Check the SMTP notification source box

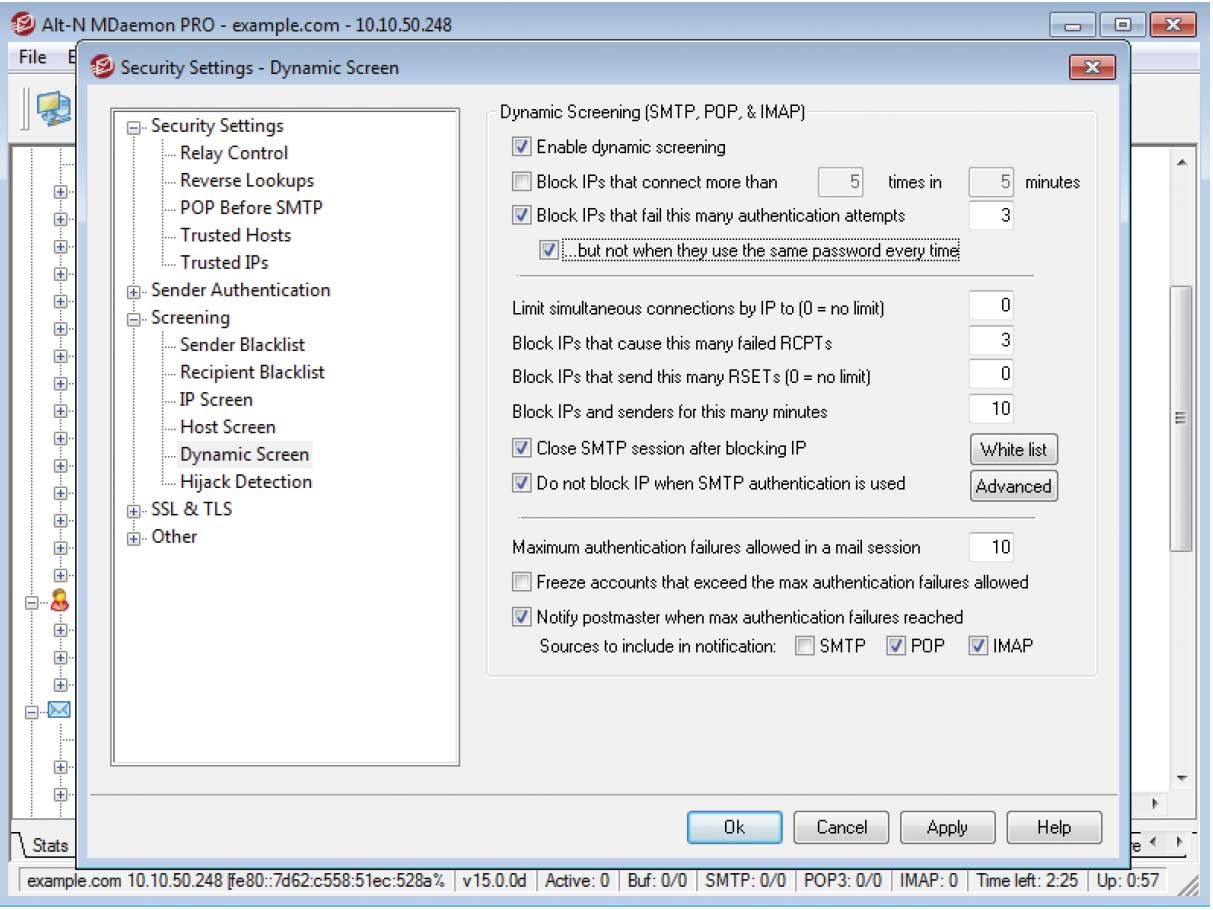(804, 646)
